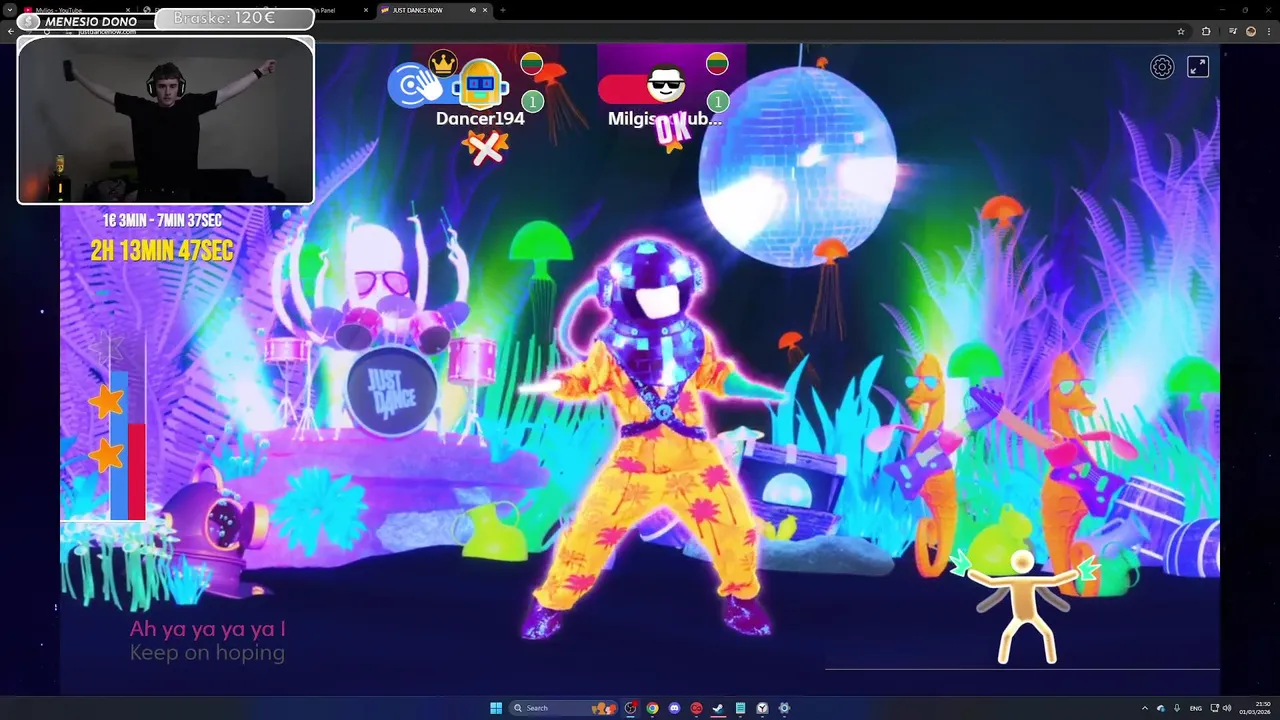
Task: Click the blue player score bar
Action: (x=118, y=445)
